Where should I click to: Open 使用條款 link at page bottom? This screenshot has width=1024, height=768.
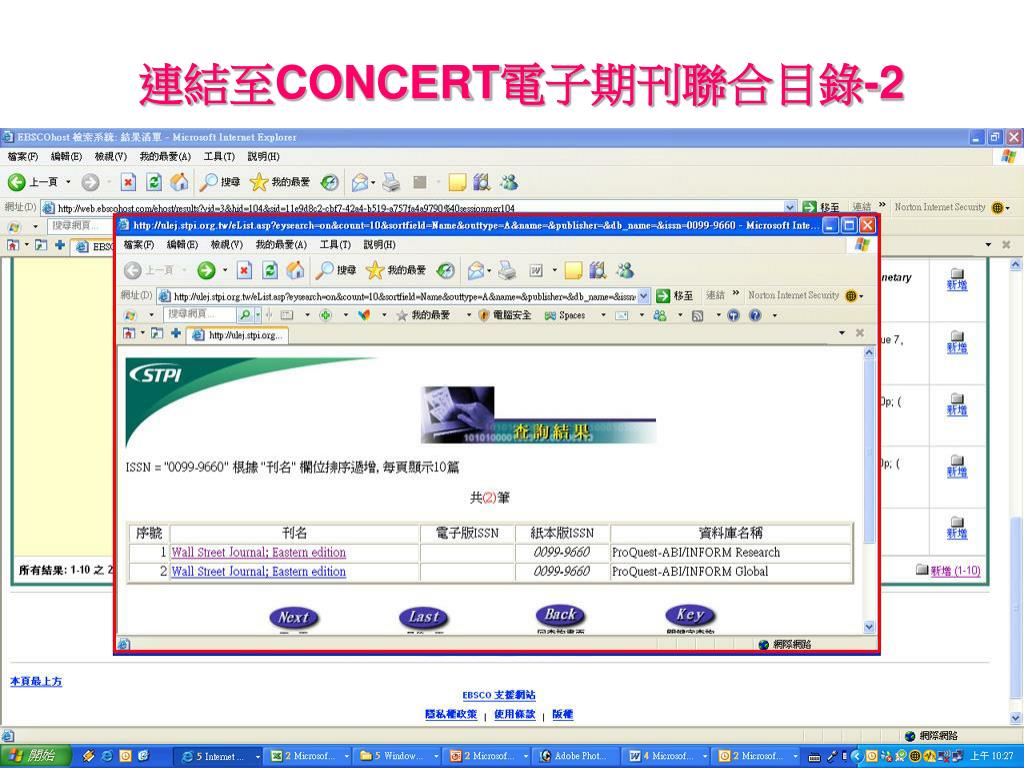[515, 714]
